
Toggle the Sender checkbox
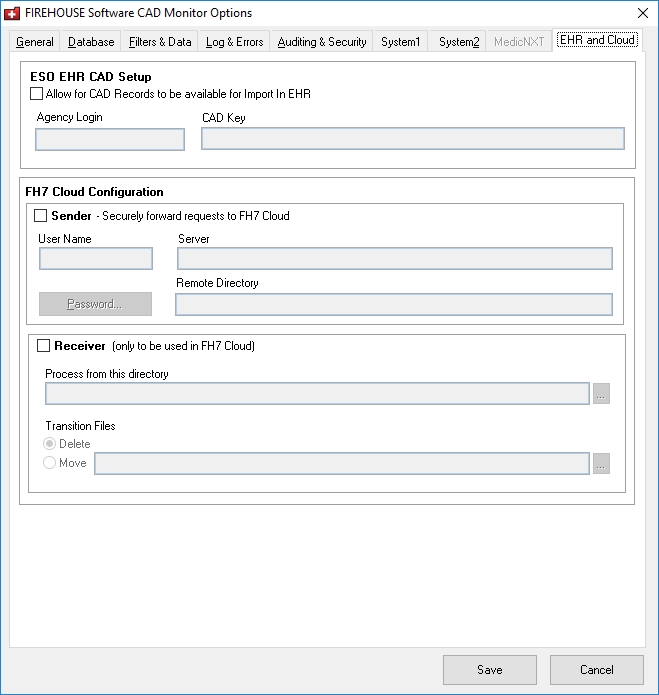click(x=40, y=216)
